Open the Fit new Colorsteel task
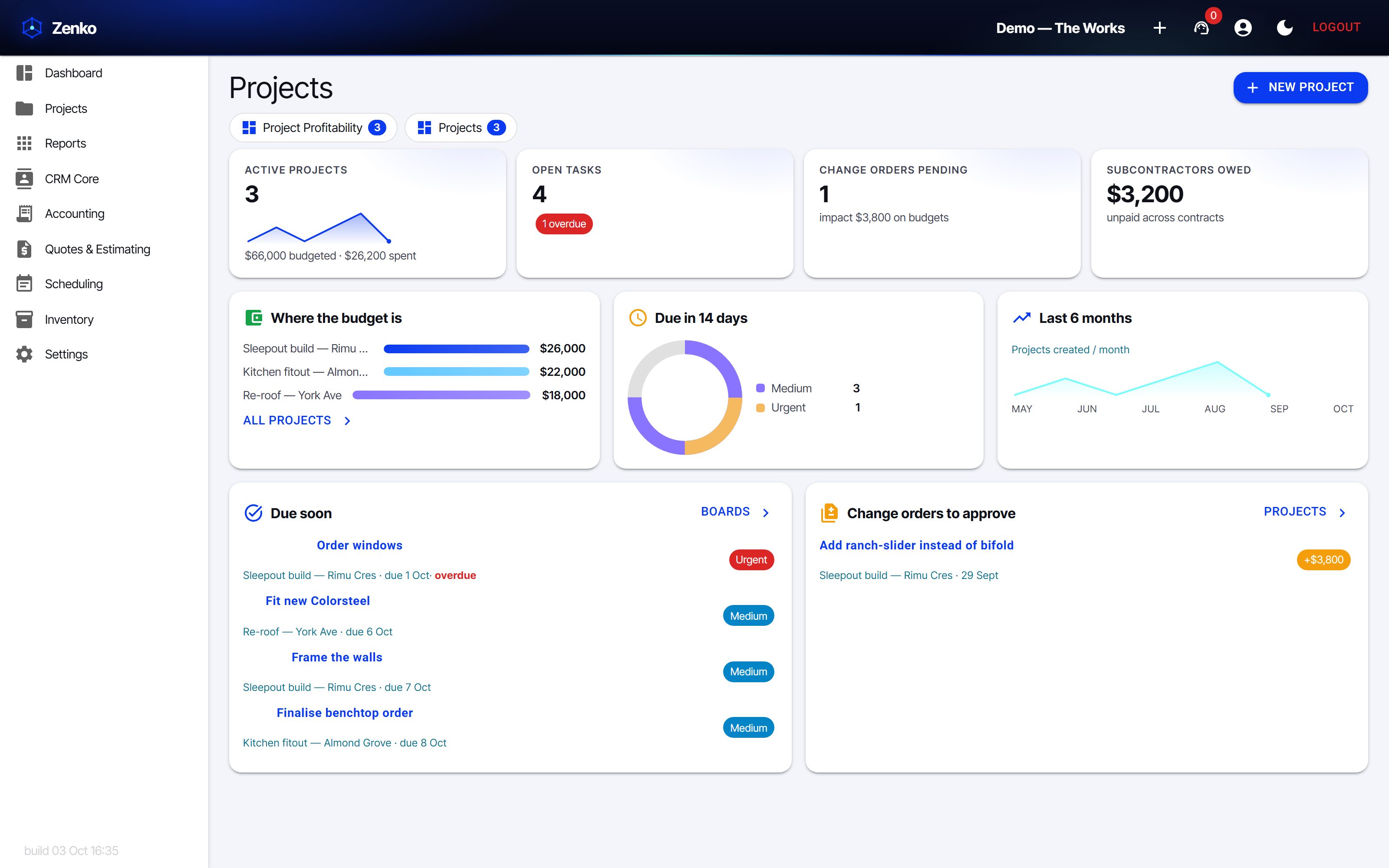1389x868 pixels. coord(317,601)
